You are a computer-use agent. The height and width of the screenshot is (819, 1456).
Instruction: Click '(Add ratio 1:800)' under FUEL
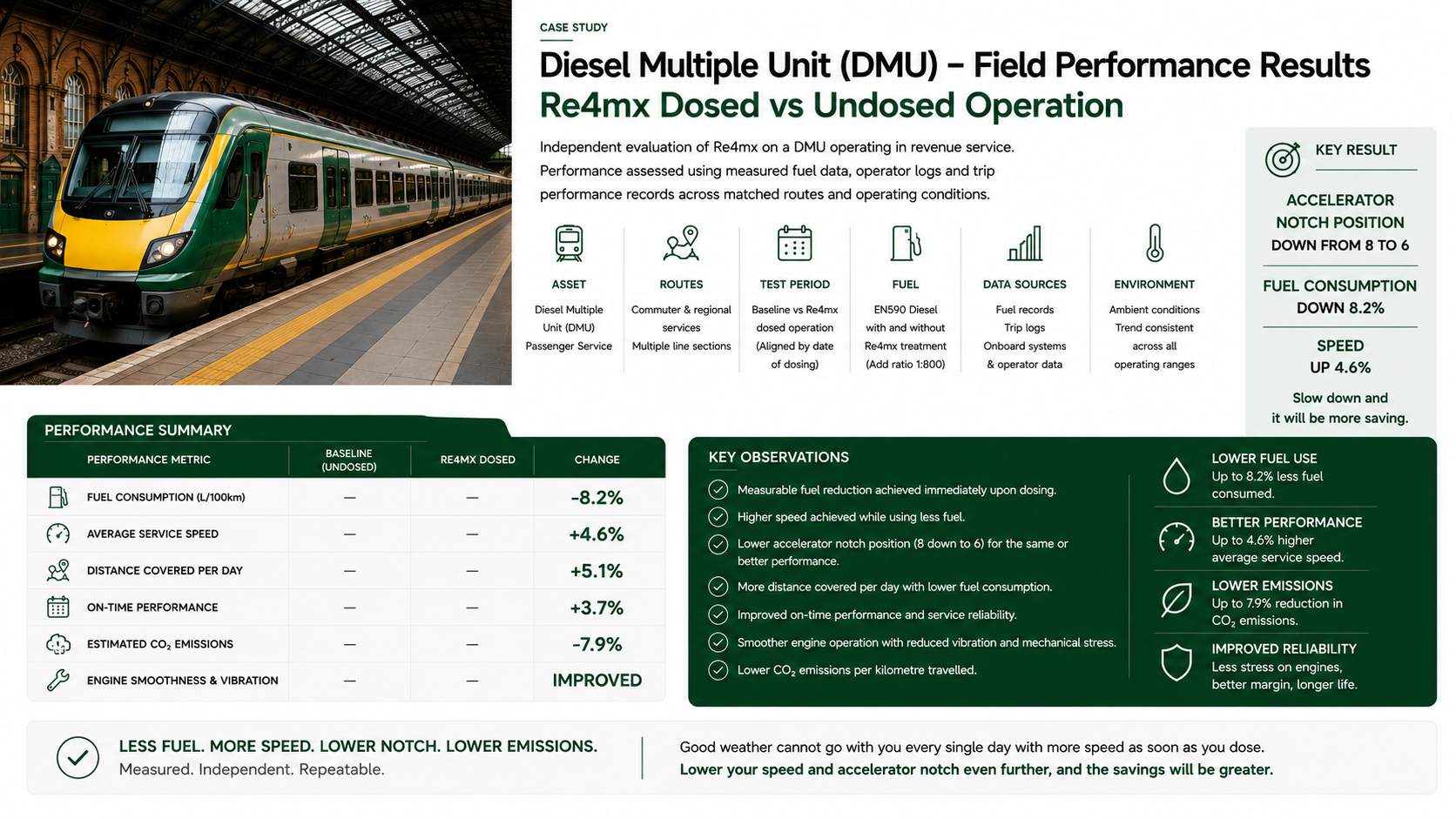tap(906, 365)
